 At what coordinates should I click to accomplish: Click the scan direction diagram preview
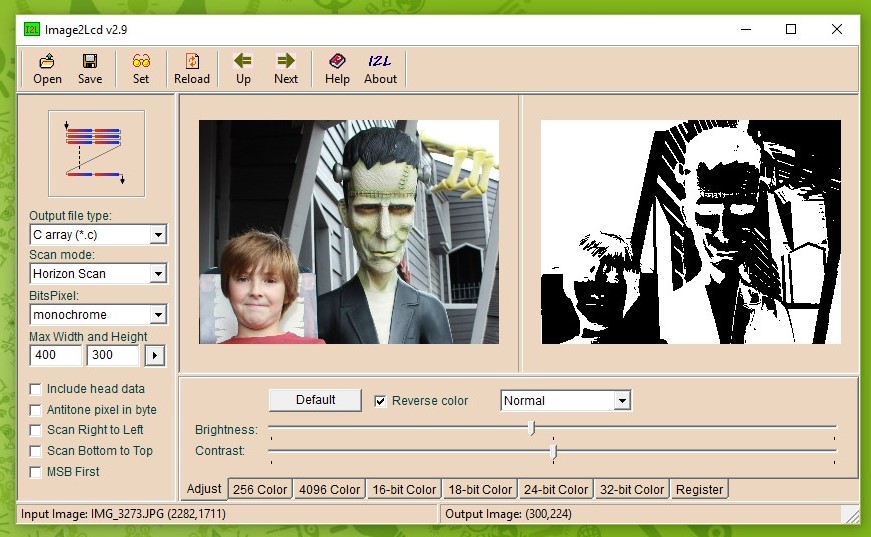[x=97, y=153]
